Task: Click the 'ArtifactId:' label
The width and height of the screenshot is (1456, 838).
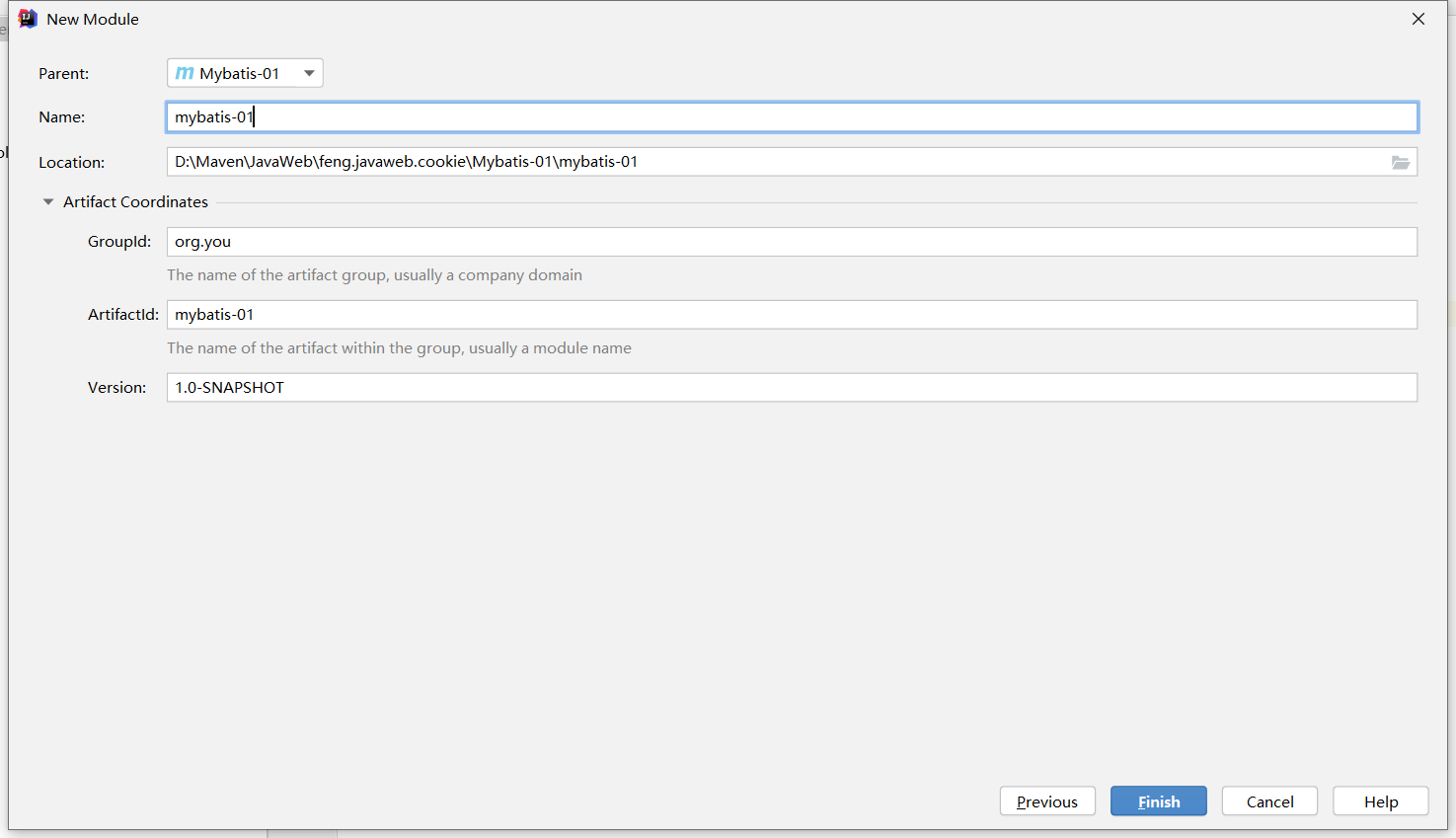Action: [123, 315]
